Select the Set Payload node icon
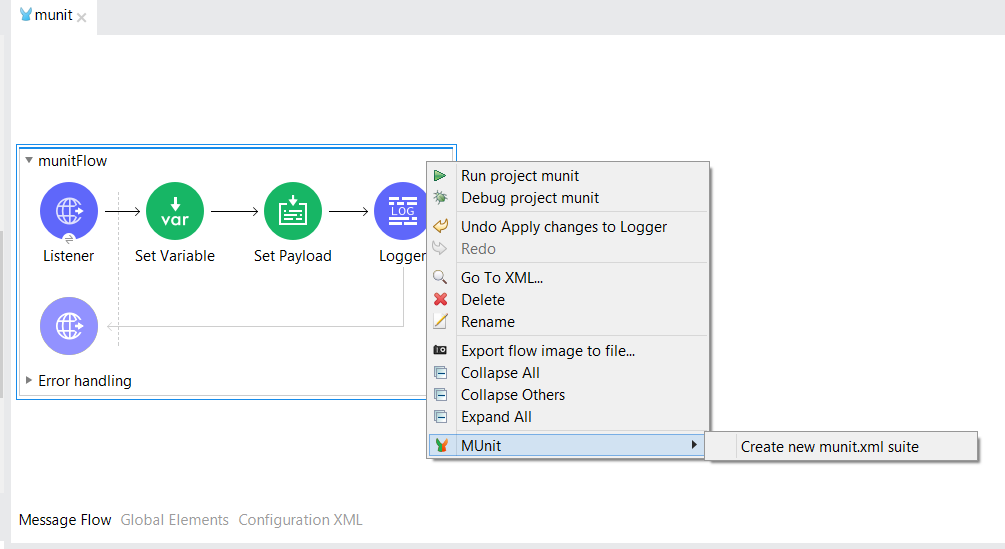The width and height of the screenshot is (1005, 549). point(293,211)
